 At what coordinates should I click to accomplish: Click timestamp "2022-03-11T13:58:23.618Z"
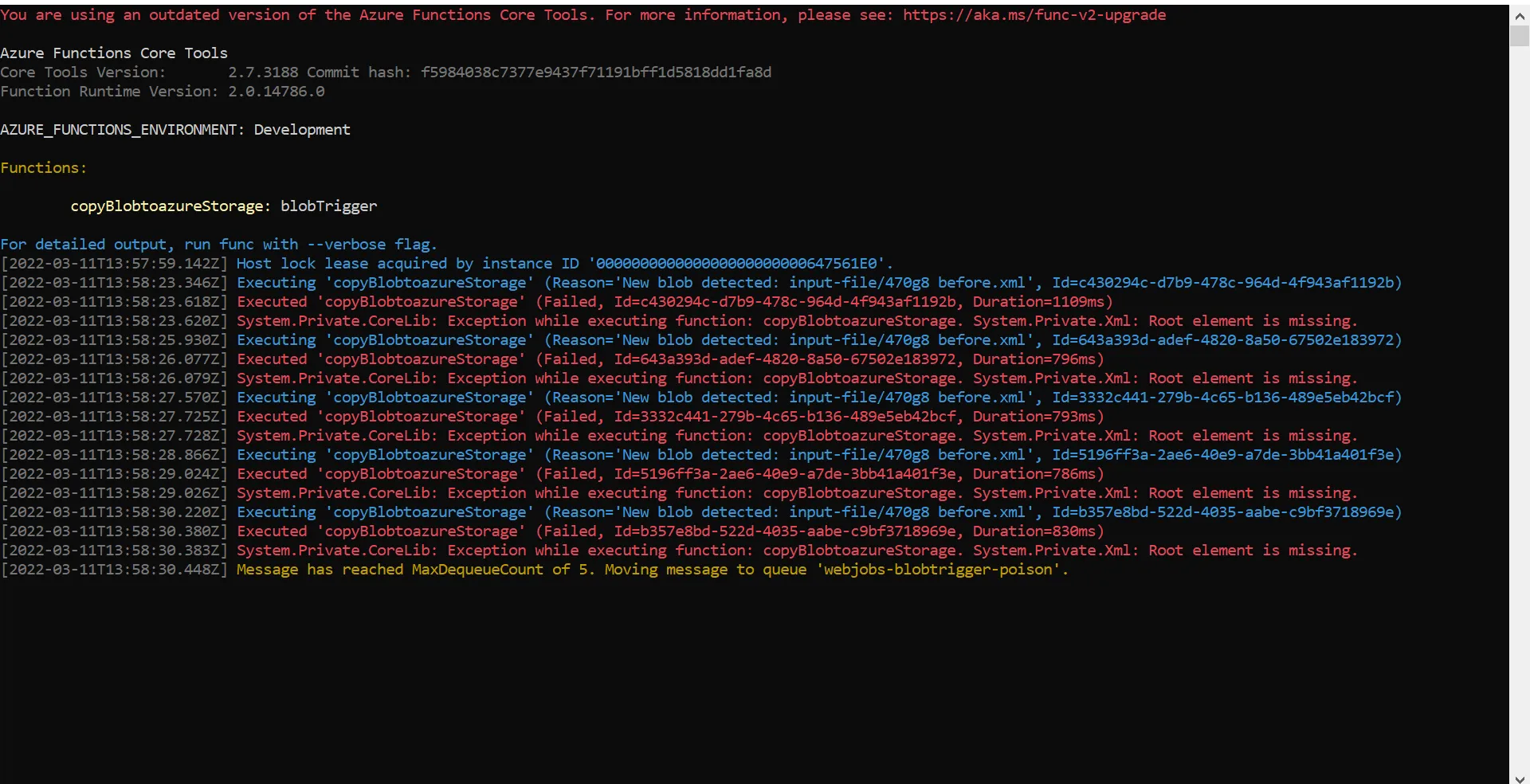[x=114, y=302]
